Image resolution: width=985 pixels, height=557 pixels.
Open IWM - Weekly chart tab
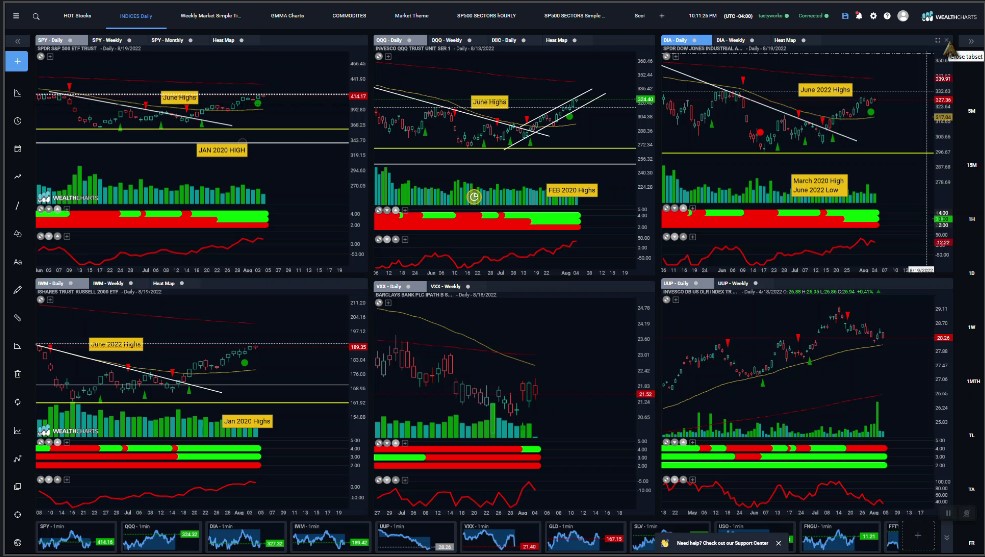point(108,283)
